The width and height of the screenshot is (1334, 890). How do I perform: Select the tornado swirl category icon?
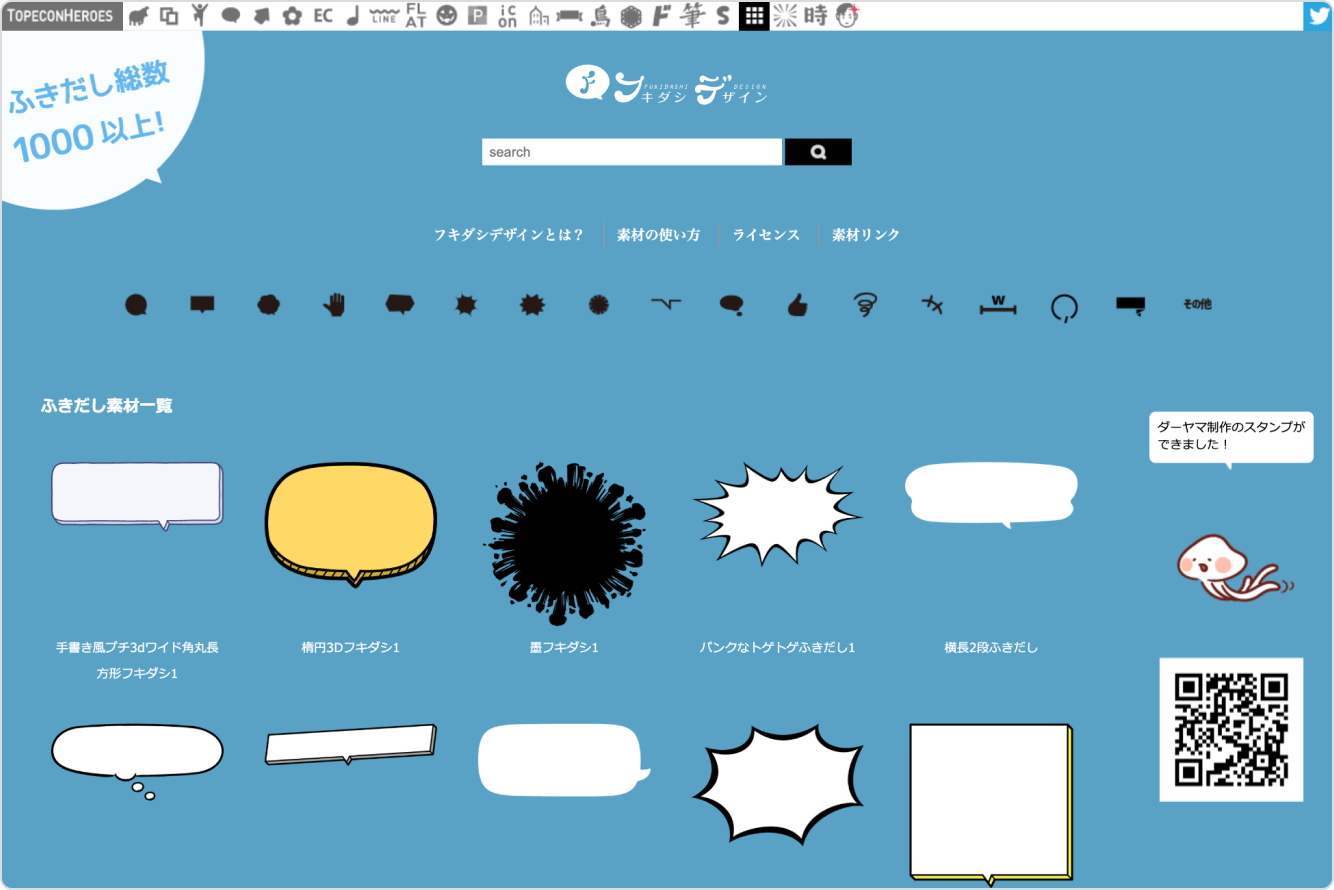865,305
